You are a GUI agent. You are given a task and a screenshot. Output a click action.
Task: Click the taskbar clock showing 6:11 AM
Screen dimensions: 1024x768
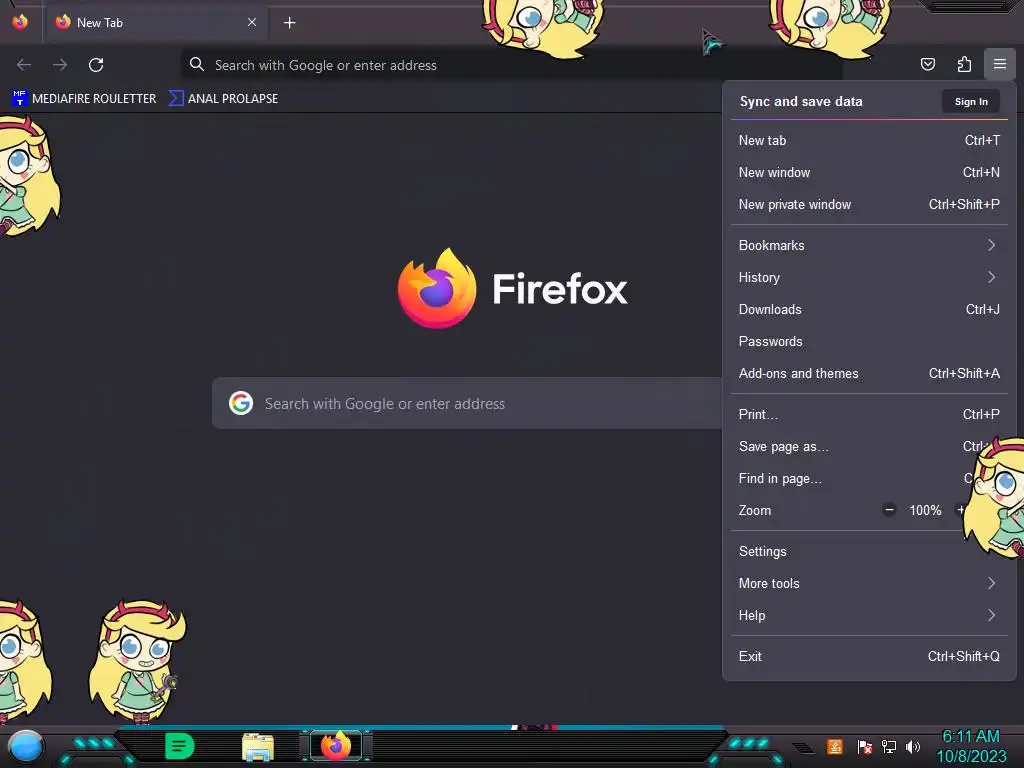[x=971, y=746]
